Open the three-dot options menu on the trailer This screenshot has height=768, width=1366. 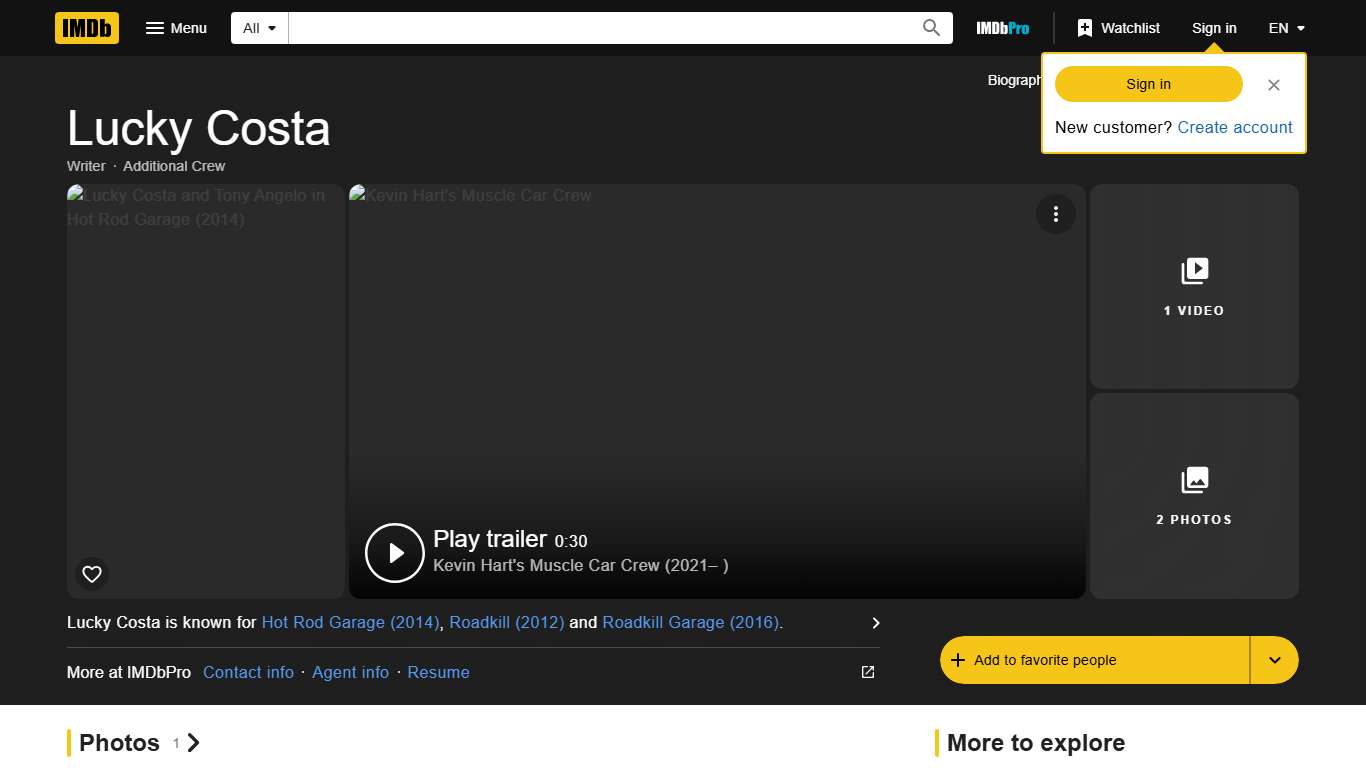[1056, 214]
